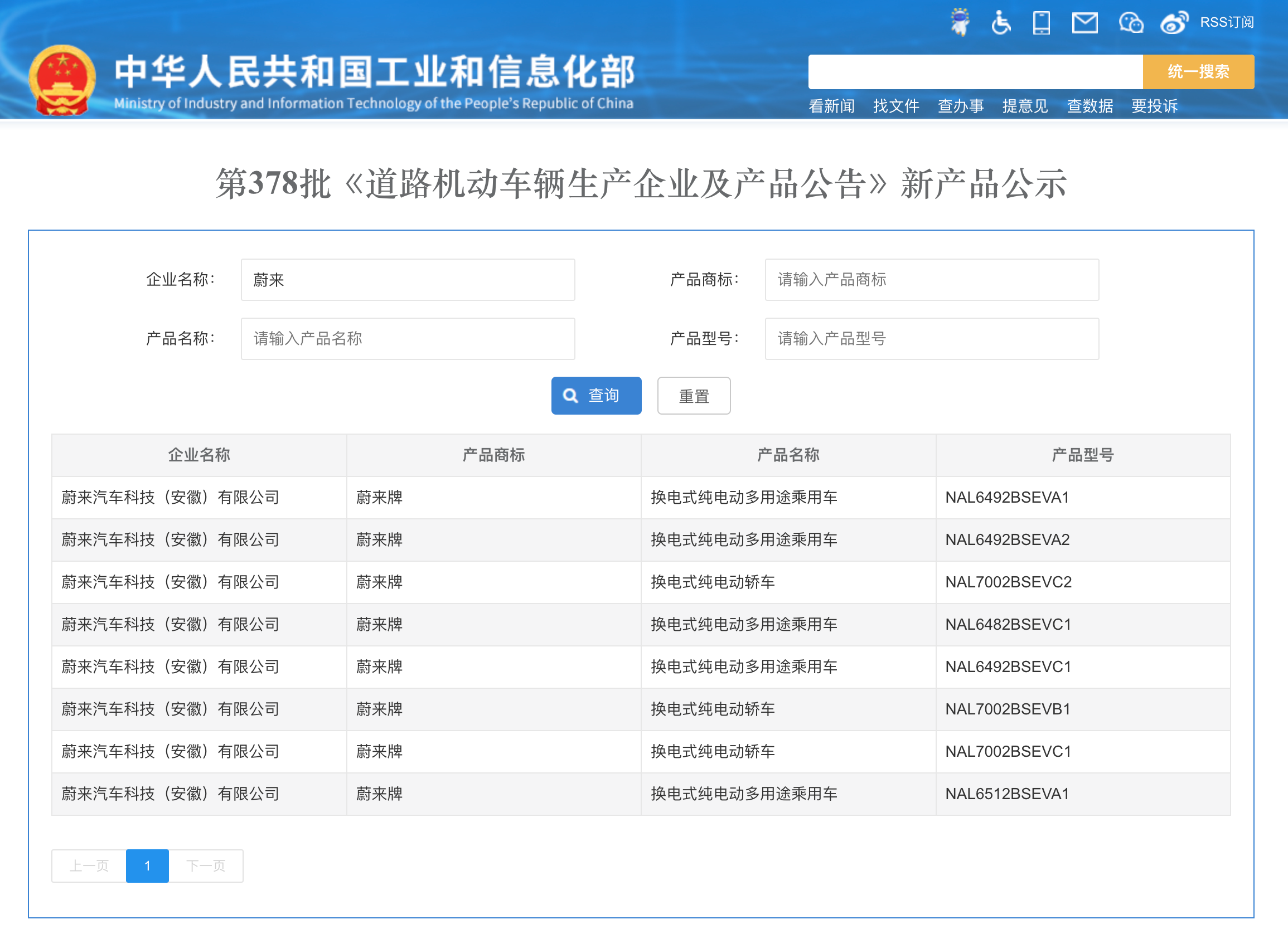Click into the 产品型号 input field

pos(931,339)
